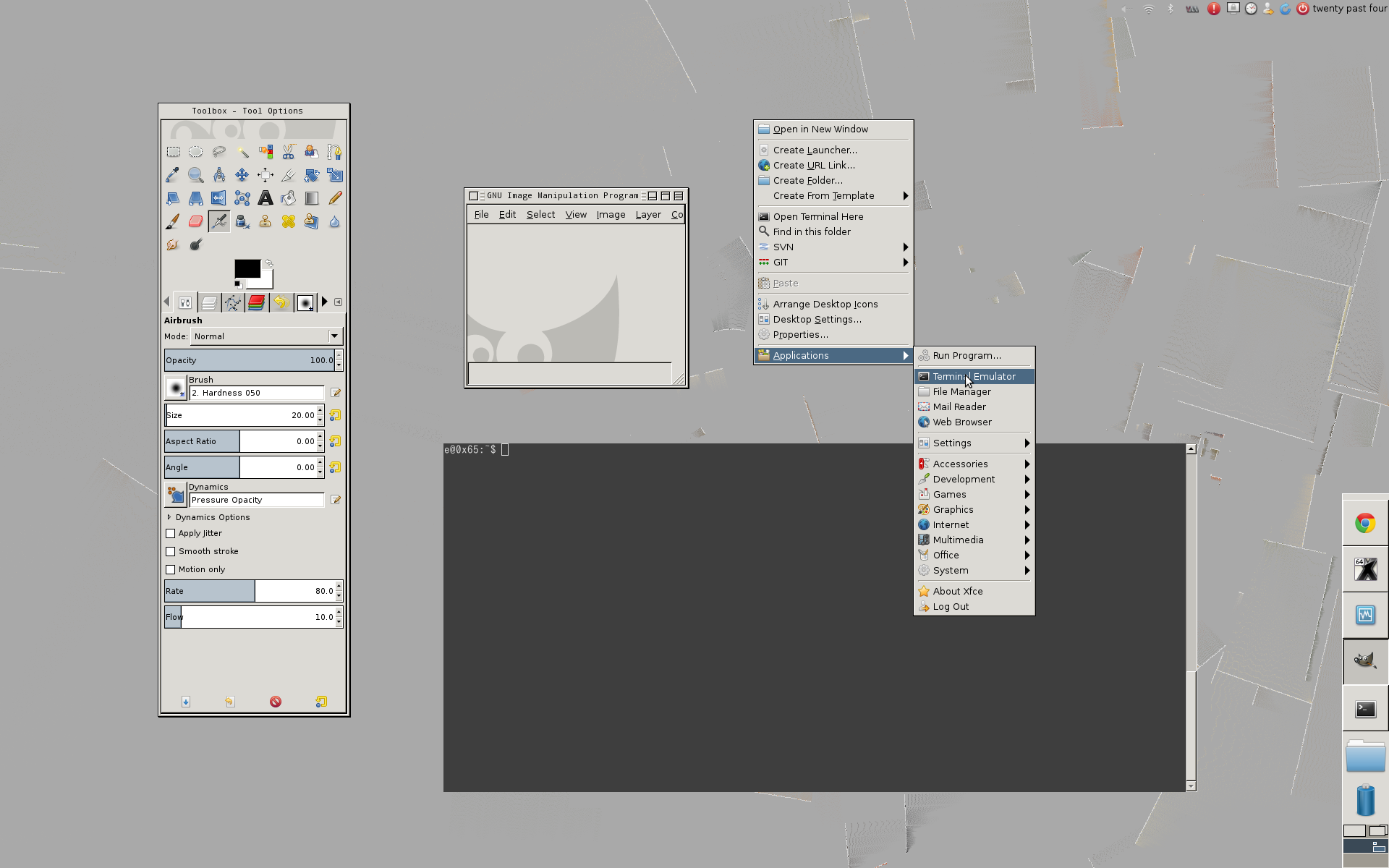Click Log Out in applications menu
The image size is (1389, 868).
[950, 607]
